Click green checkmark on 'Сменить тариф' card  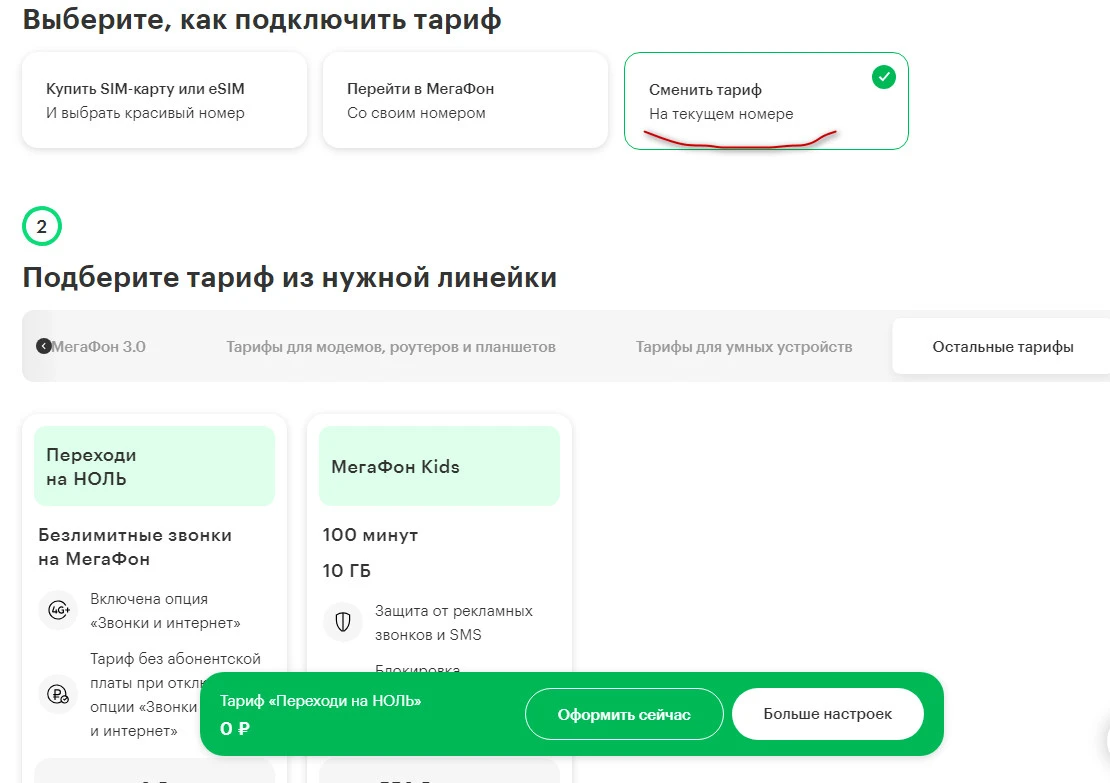coord(883,76)
